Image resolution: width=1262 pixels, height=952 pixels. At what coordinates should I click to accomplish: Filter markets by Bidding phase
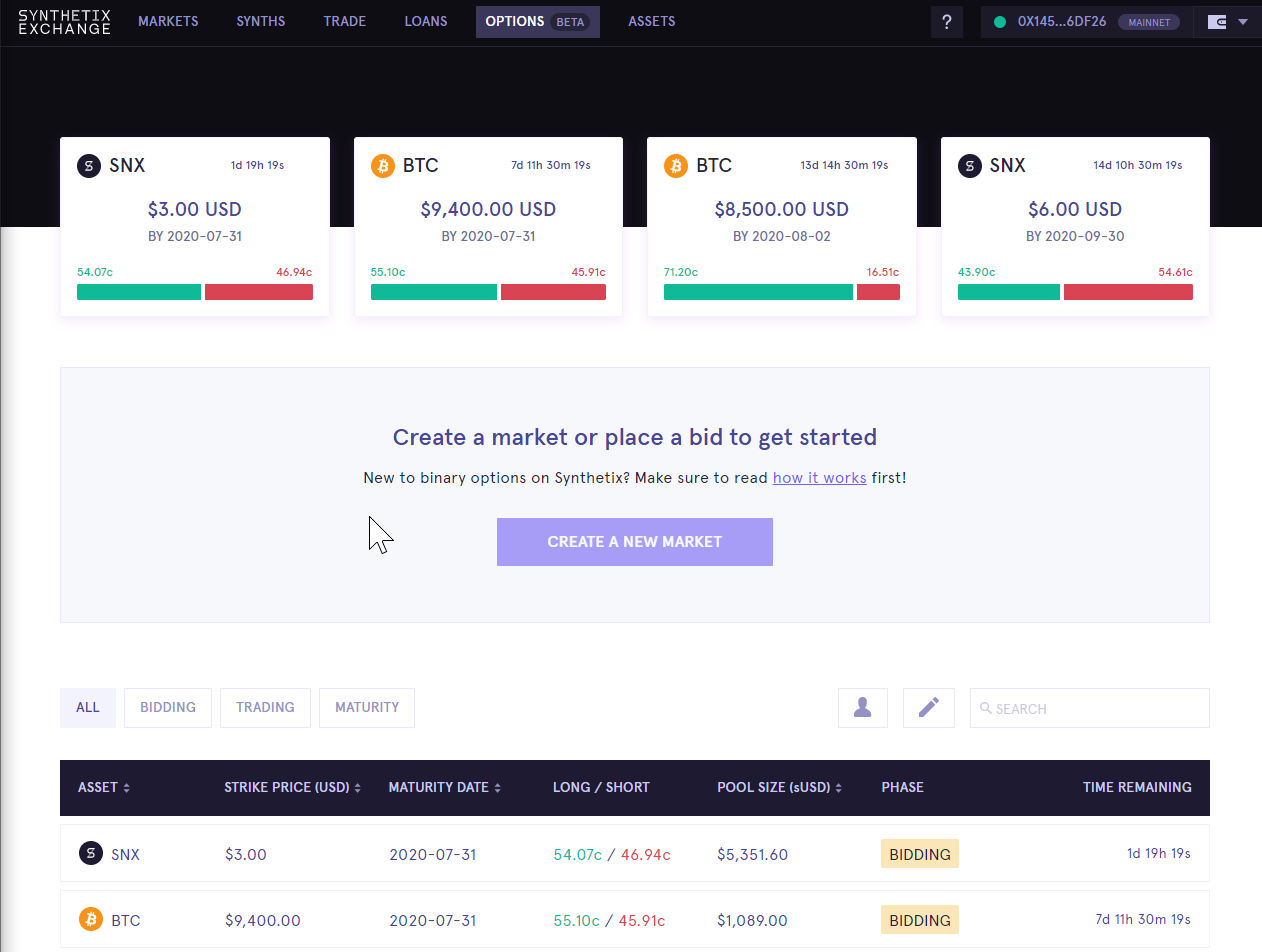(x=167, y=708)
